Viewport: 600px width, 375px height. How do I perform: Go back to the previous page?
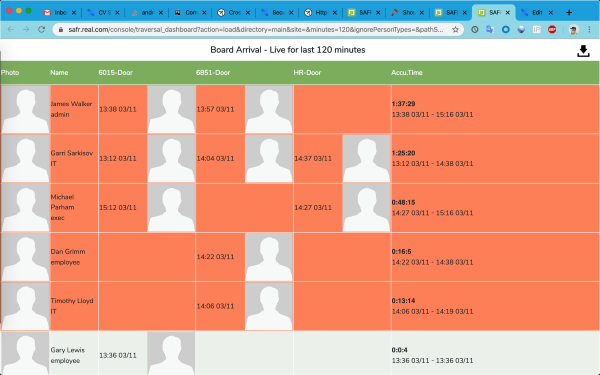point(11,29)
